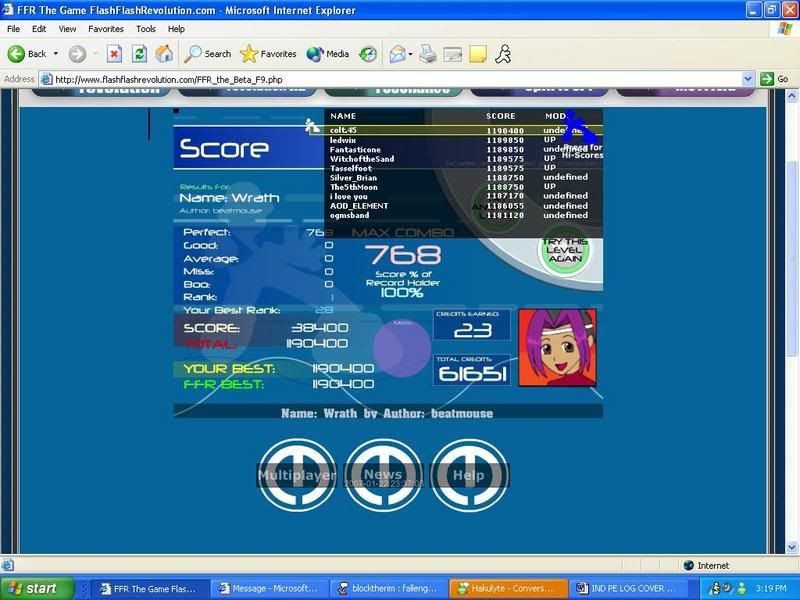Open the Search pane

207,54
